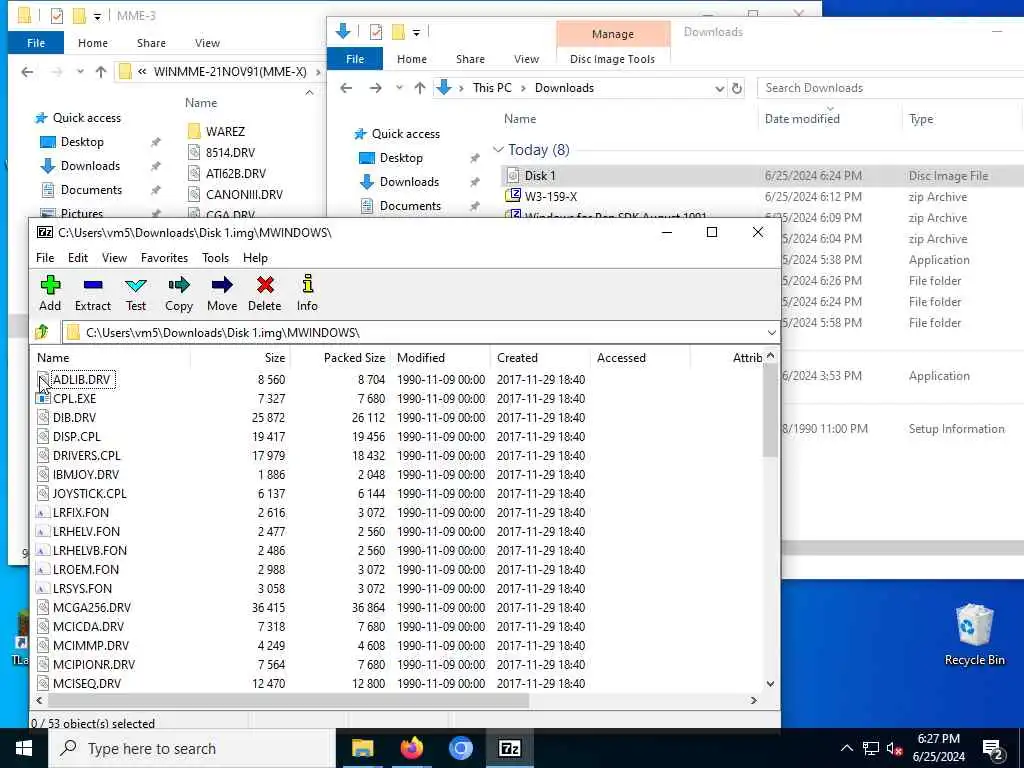This screenshot has height=768, width=1024.
Task: Open the 7-Zip Help menu
Action: click(x=255, y=258)
